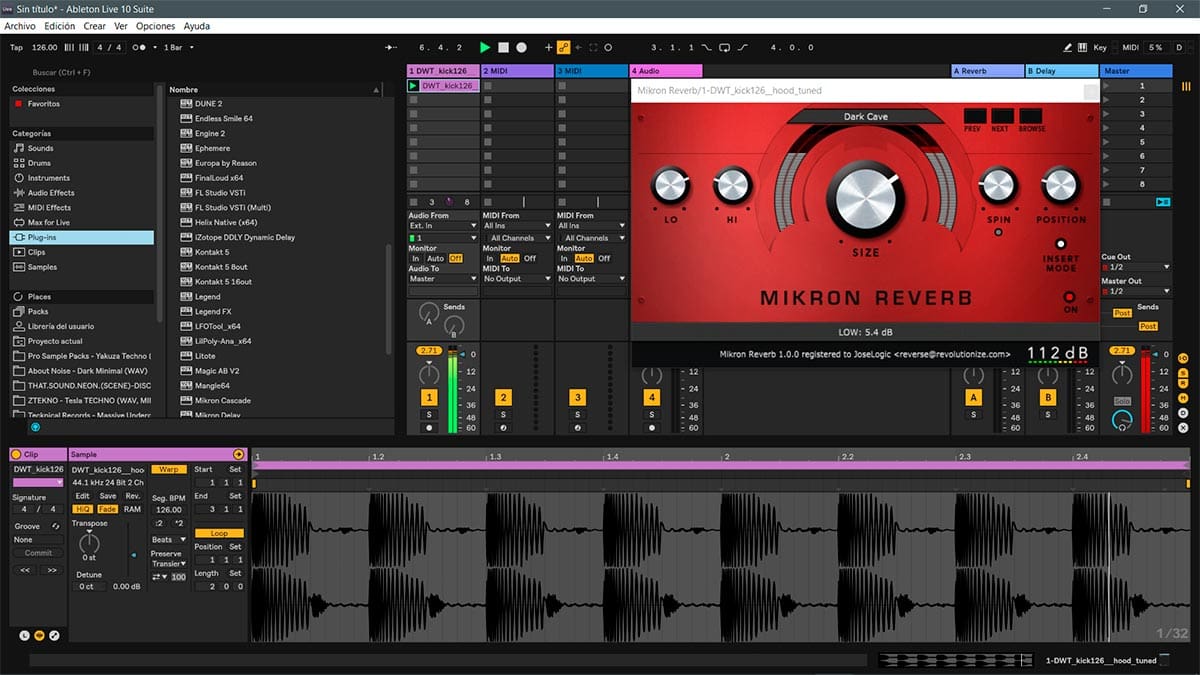Open the Edición menu
Screen dimensions: 1200x675
click(59, 26)
